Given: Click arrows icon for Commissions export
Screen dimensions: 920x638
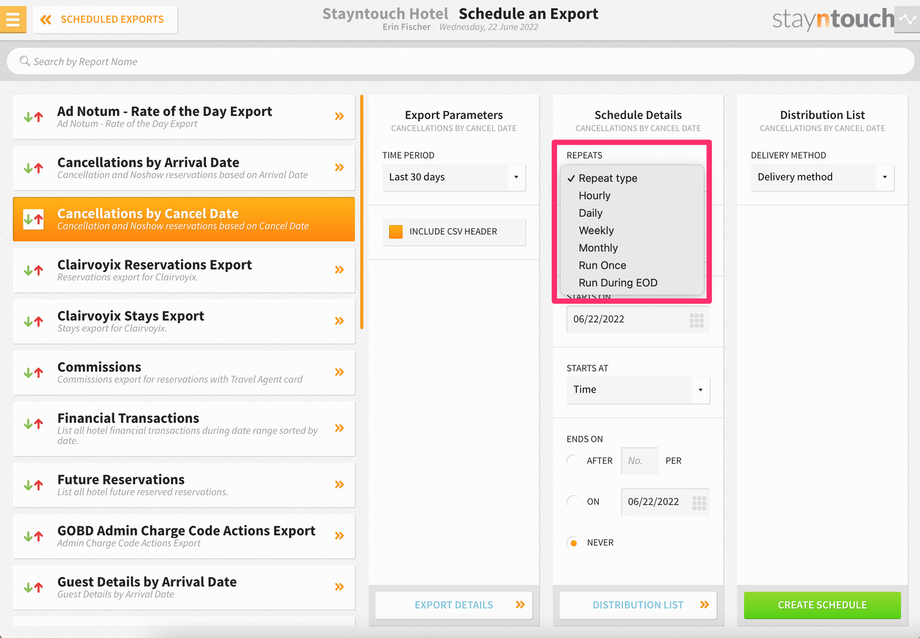Looking at the screenshot, I should point(33,372).
